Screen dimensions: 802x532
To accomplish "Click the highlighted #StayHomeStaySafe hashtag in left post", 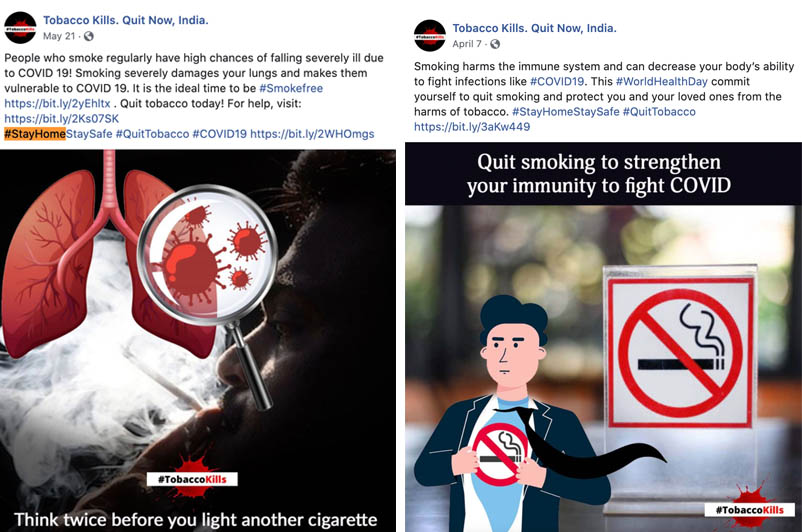I will pos(58,134).
